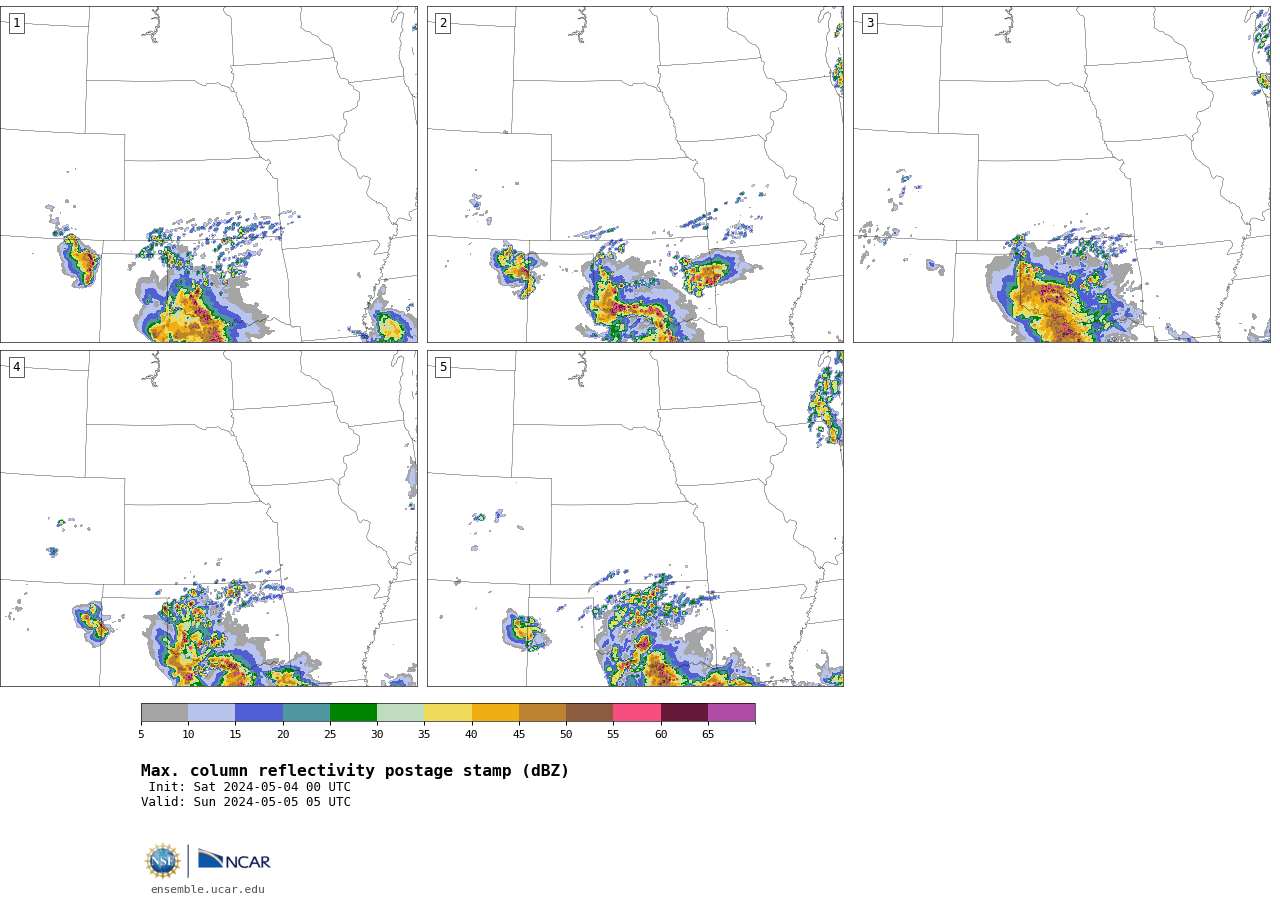Viewport: 1280px width, 901px height.
Task: Open ensemble member 4 reflectivity map
Action: click(209, 518)
